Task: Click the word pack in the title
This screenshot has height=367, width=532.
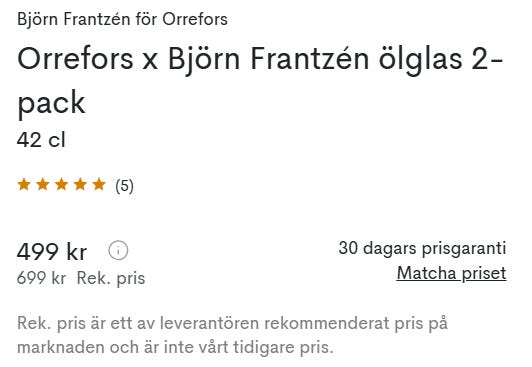Action: pyautogui.click(x=51, y=103)
